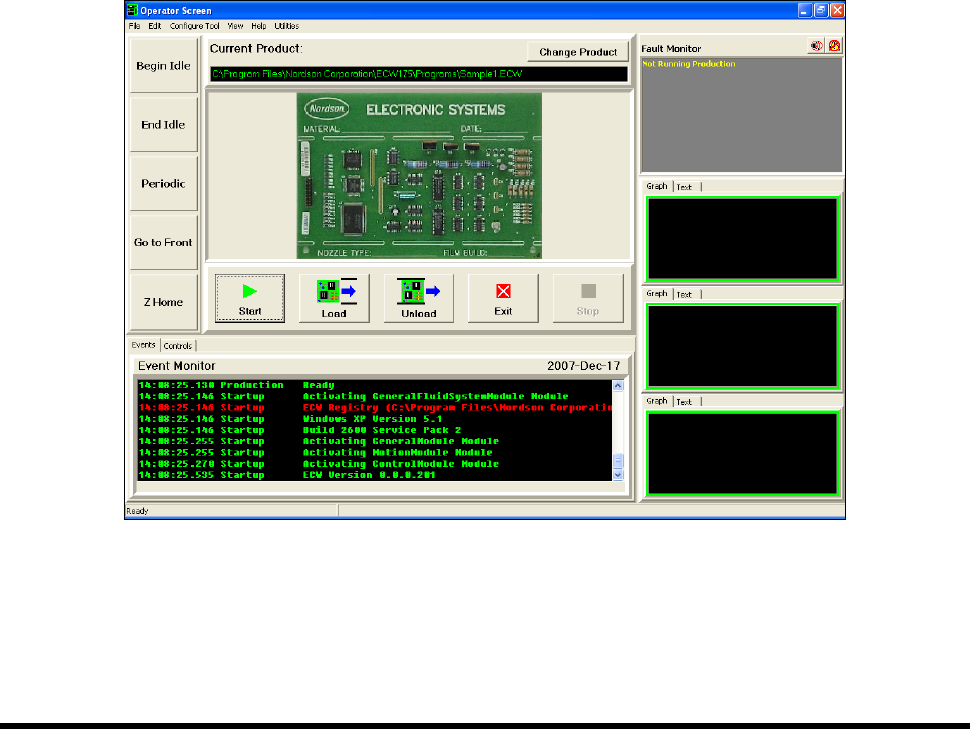Click the current product file path field
This screenshot has width=970, height=729.
418,74
